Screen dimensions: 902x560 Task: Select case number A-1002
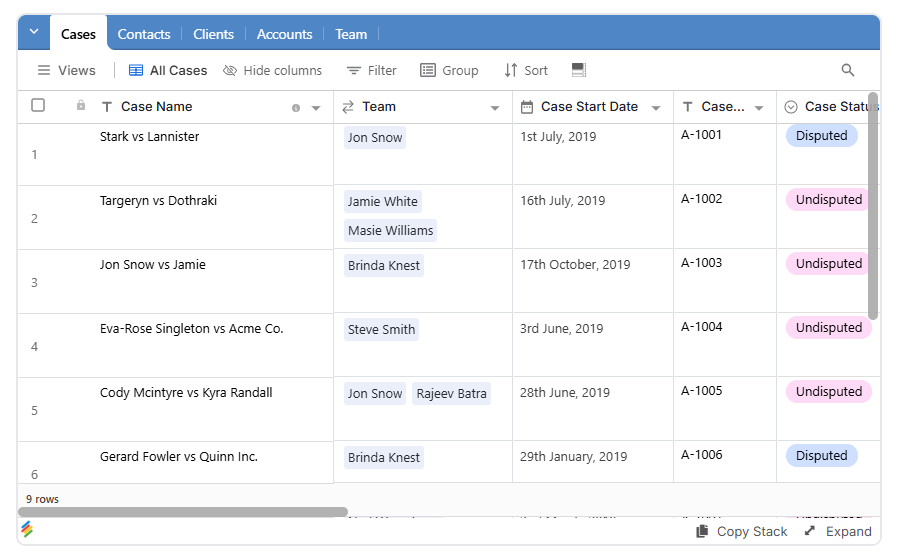tap(701, 199)
